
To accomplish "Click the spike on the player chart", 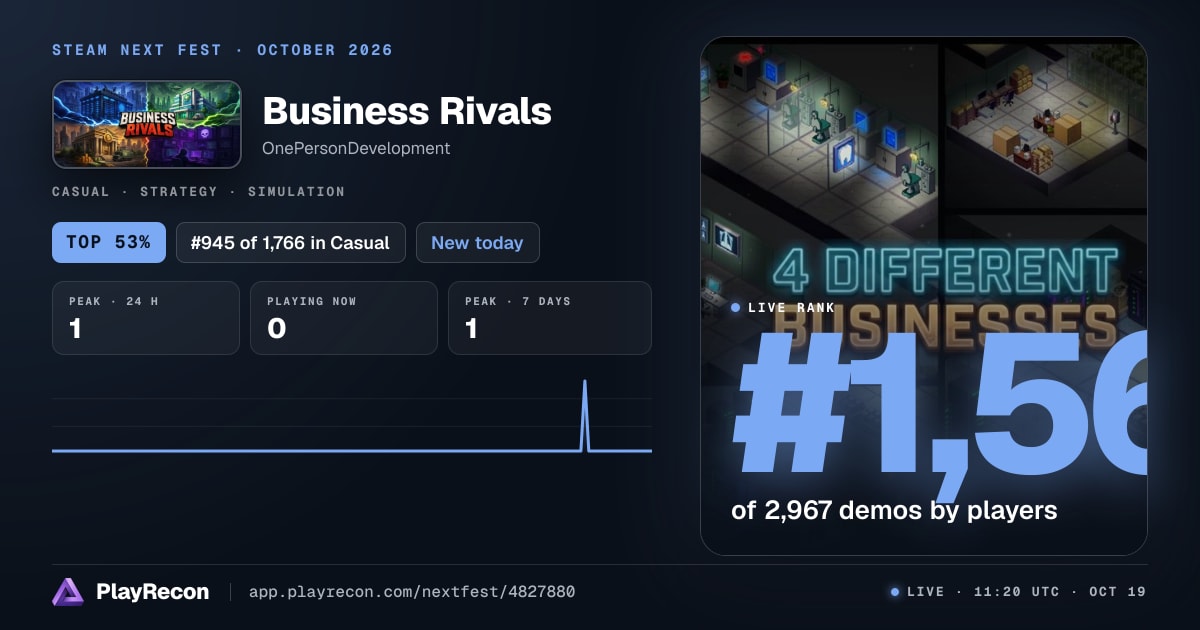I will (585, 415).
